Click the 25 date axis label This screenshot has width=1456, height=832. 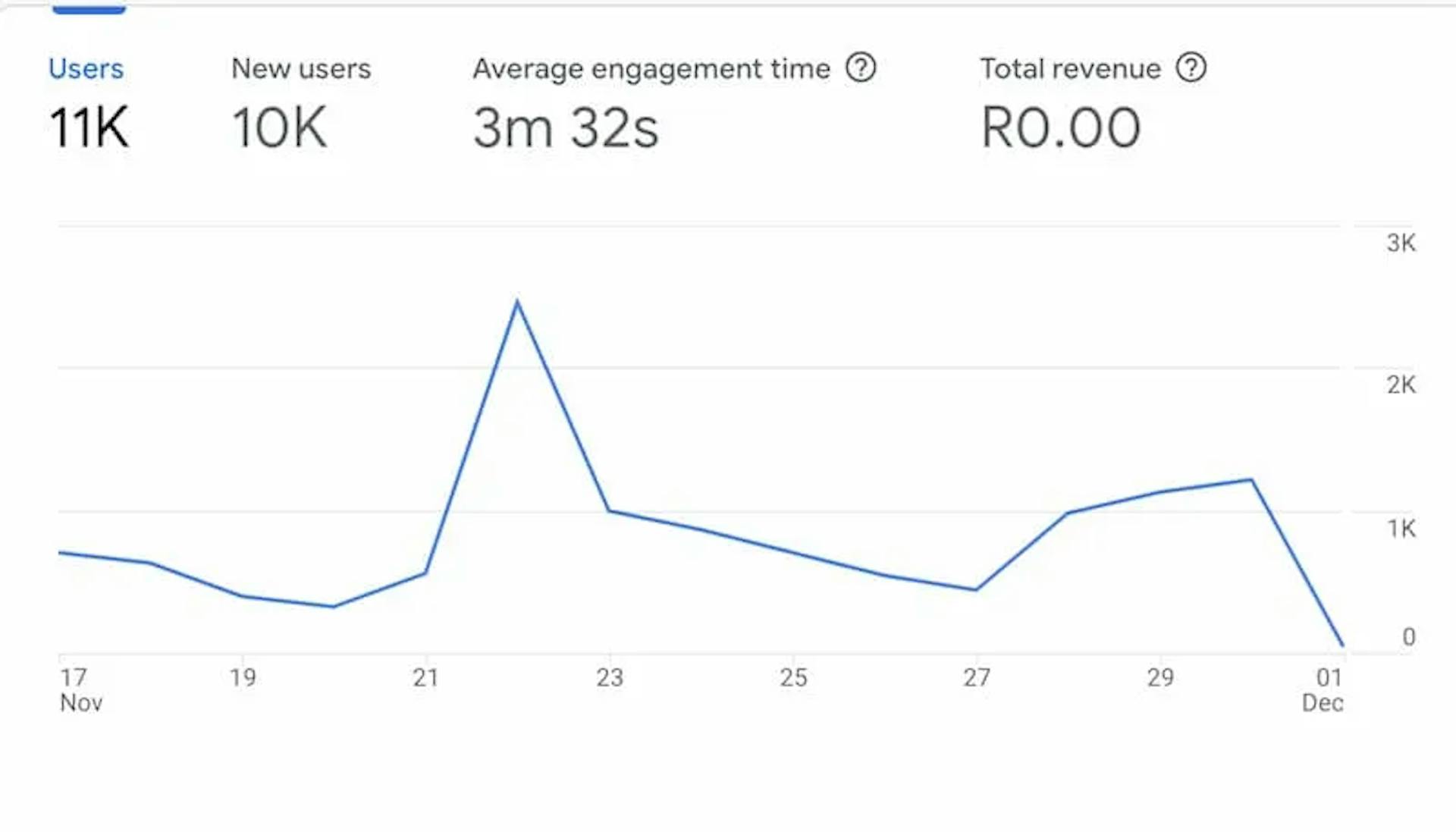[793, 677]
